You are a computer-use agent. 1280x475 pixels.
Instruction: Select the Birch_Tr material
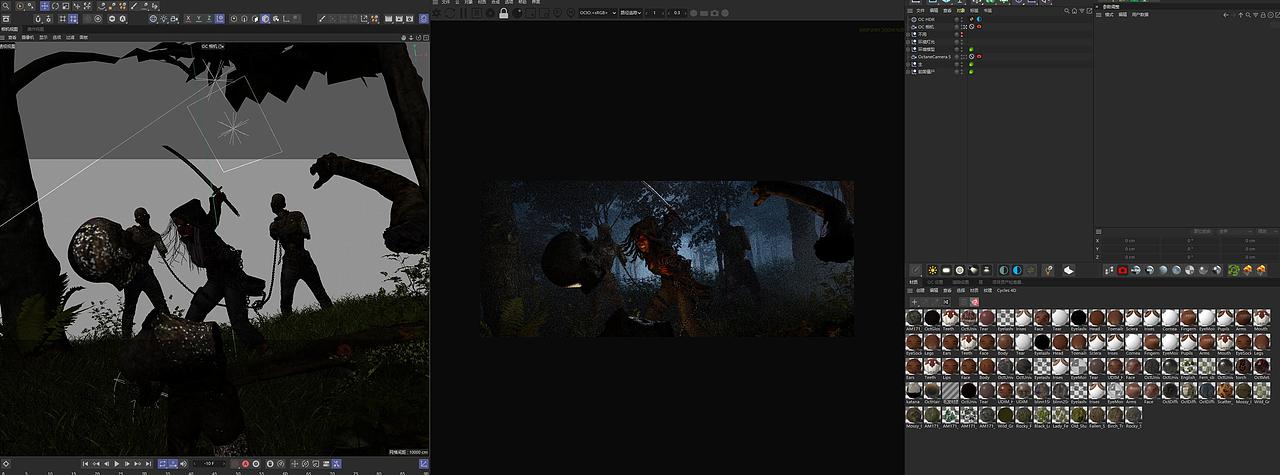coord(1115,416)
